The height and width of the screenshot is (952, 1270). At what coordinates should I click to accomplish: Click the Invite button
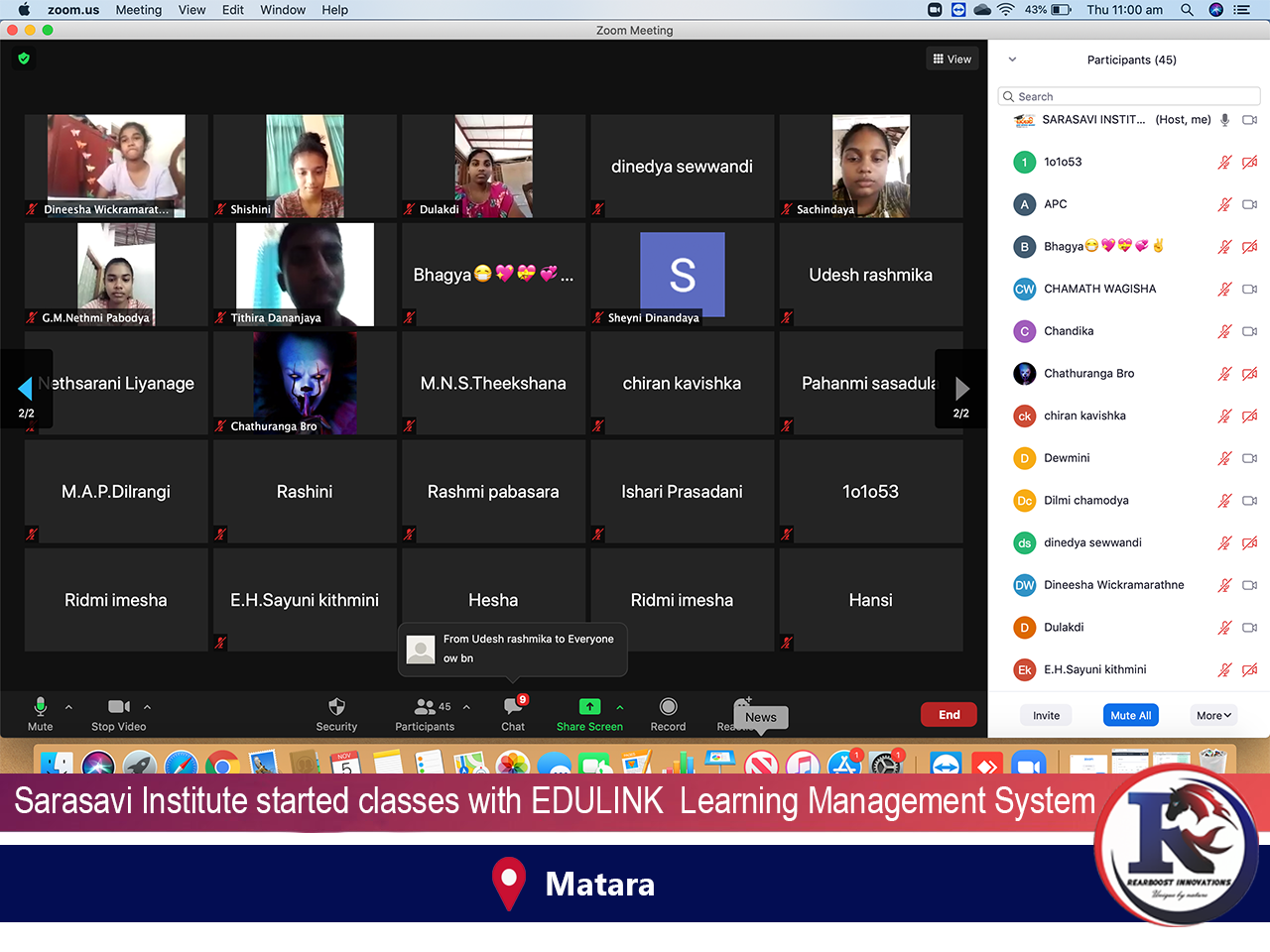(1046, 715)
